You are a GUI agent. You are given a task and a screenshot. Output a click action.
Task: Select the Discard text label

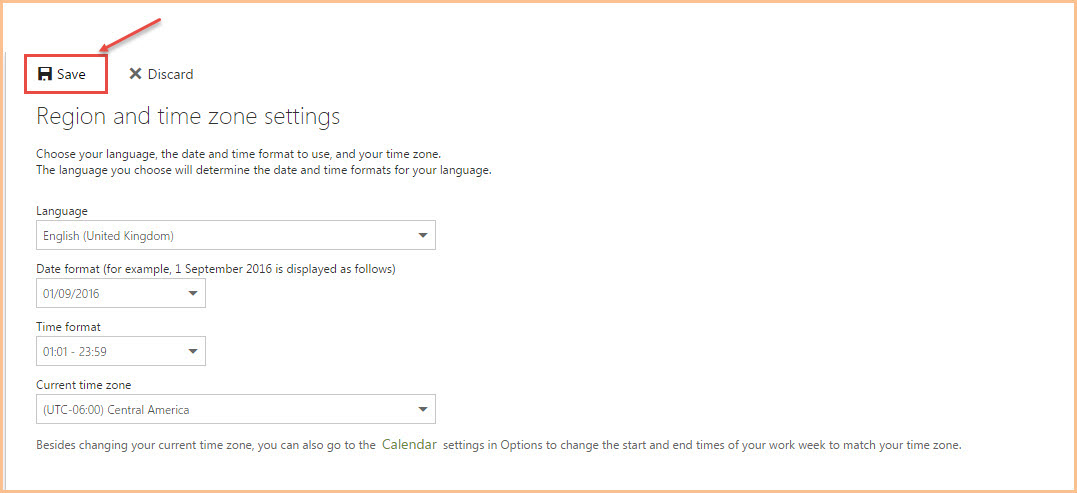(170, 74)
